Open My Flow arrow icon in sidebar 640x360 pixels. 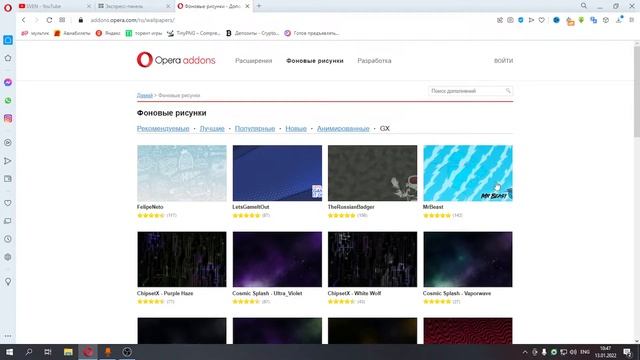8,161
